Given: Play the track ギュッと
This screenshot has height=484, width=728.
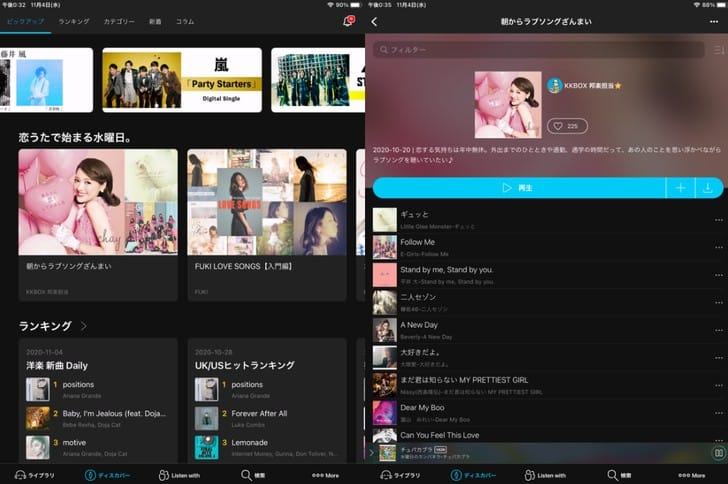Looking at the screenshot, I should [541, 220].
